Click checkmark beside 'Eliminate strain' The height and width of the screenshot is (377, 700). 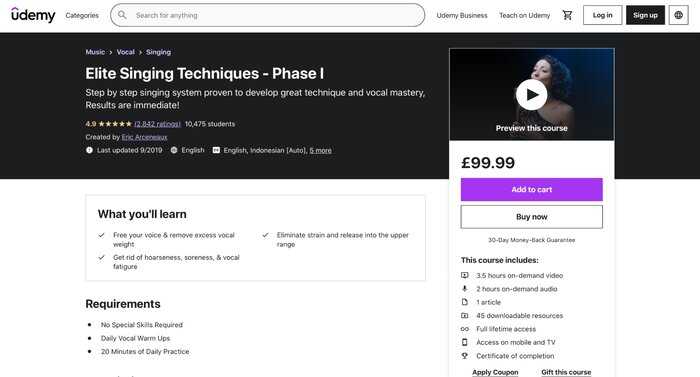tap(265, 235)
